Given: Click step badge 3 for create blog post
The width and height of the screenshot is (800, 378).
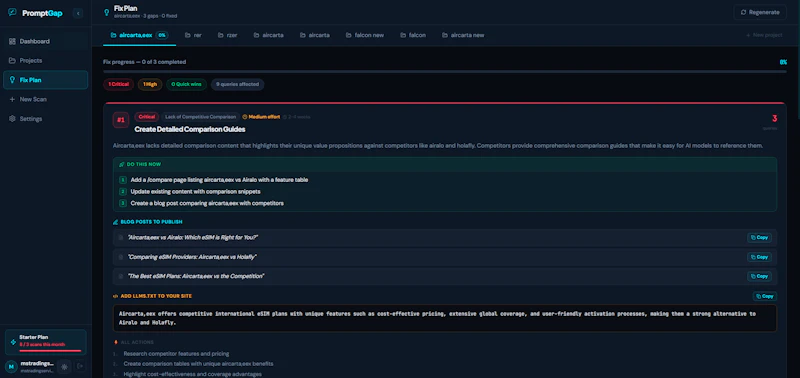Looking at the screenshot, I should click(x=123, y=204).
